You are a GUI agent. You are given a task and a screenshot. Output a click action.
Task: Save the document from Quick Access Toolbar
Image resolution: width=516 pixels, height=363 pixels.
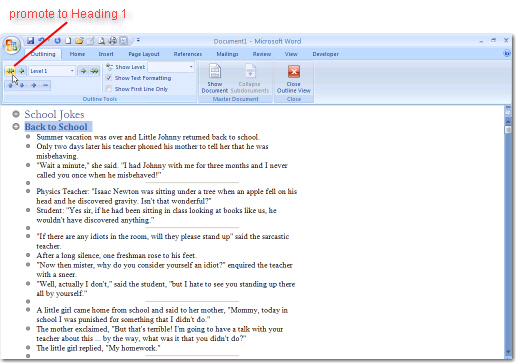(x=30, y=41)
